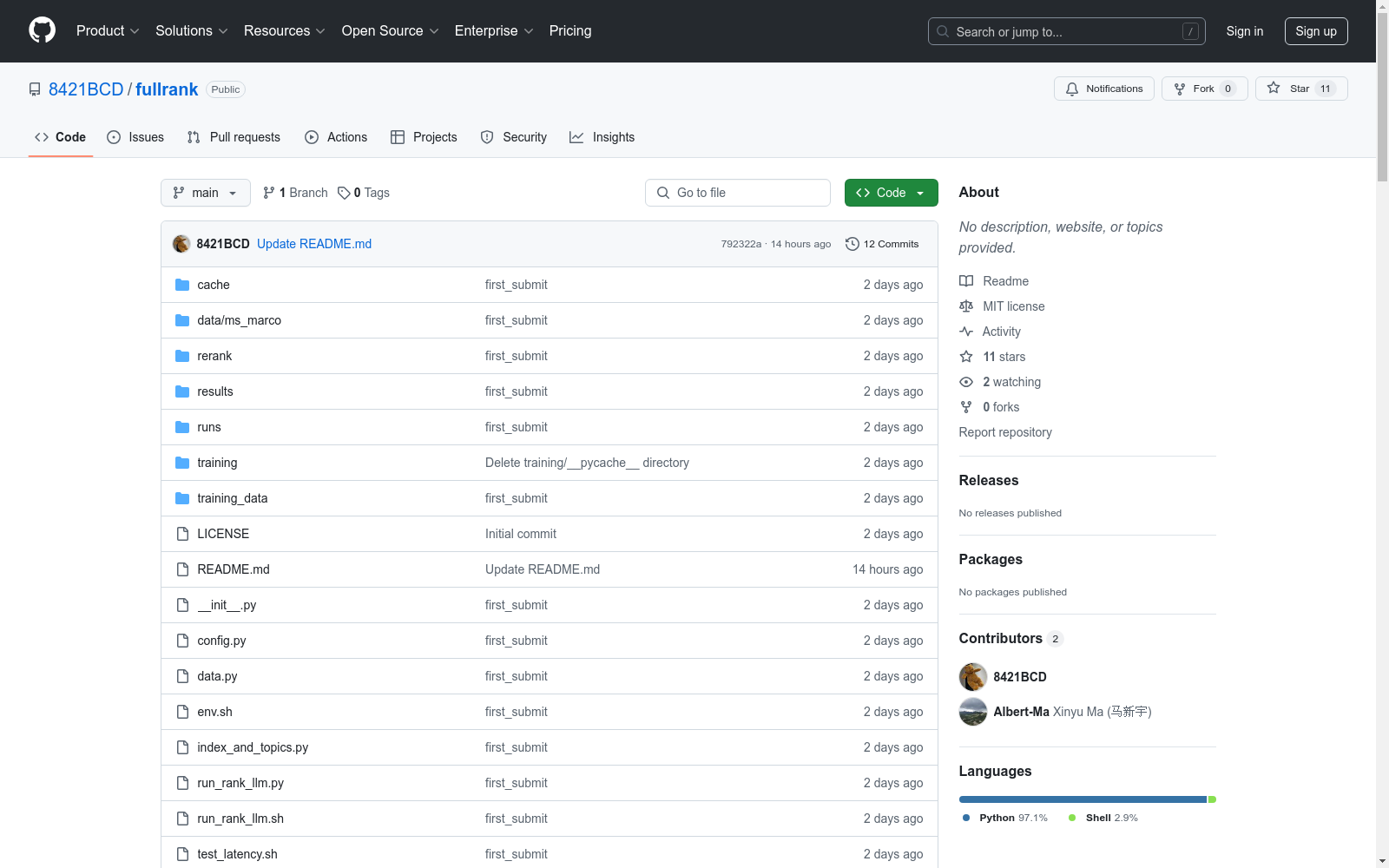Image resolution: width=1389 pixels, height=868 pixels.
Task: Click the blue Python language bar segment
Action: click(x=1083, y=799)
